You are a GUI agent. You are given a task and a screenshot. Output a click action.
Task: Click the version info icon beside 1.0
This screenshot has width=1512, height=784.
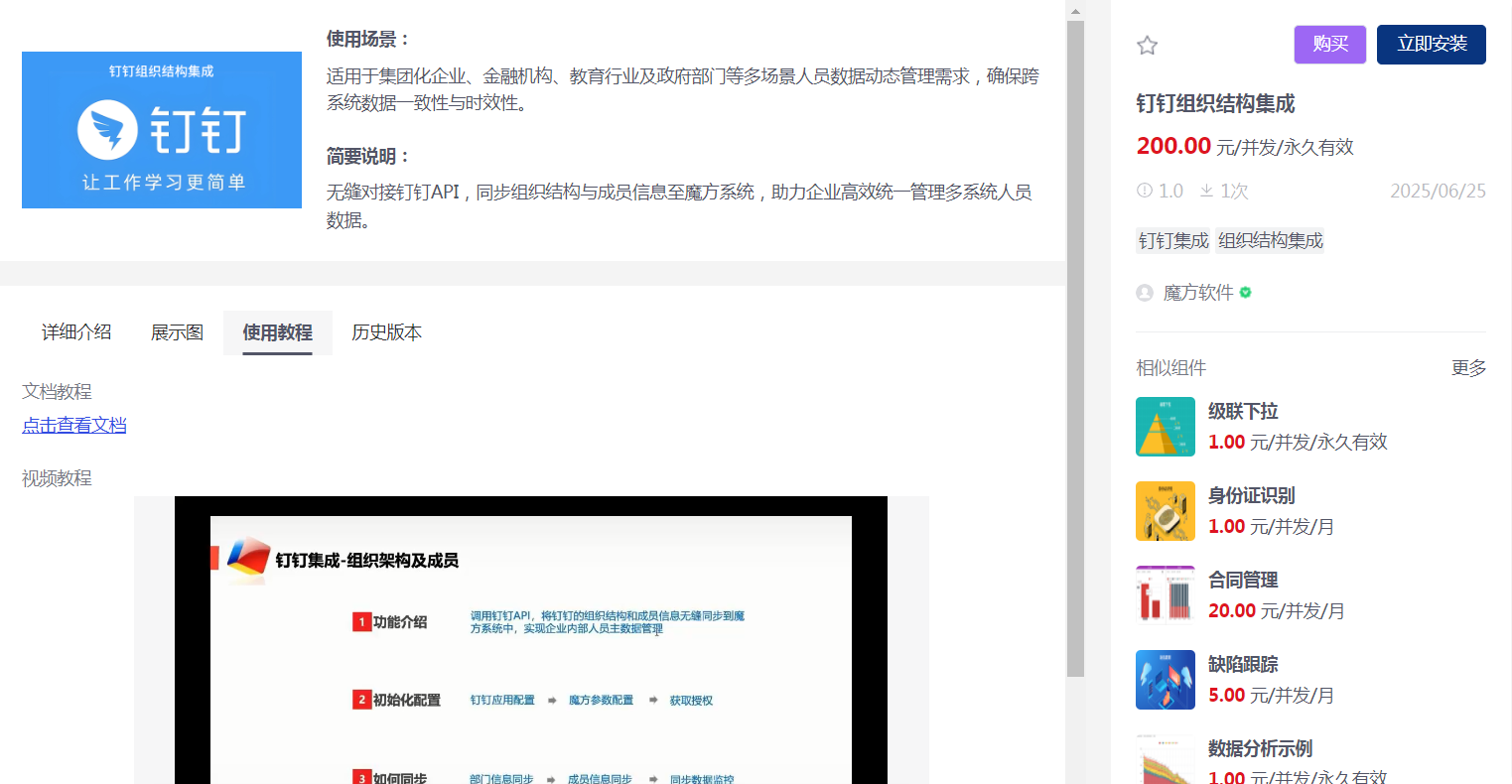[x=1145, y=191]
